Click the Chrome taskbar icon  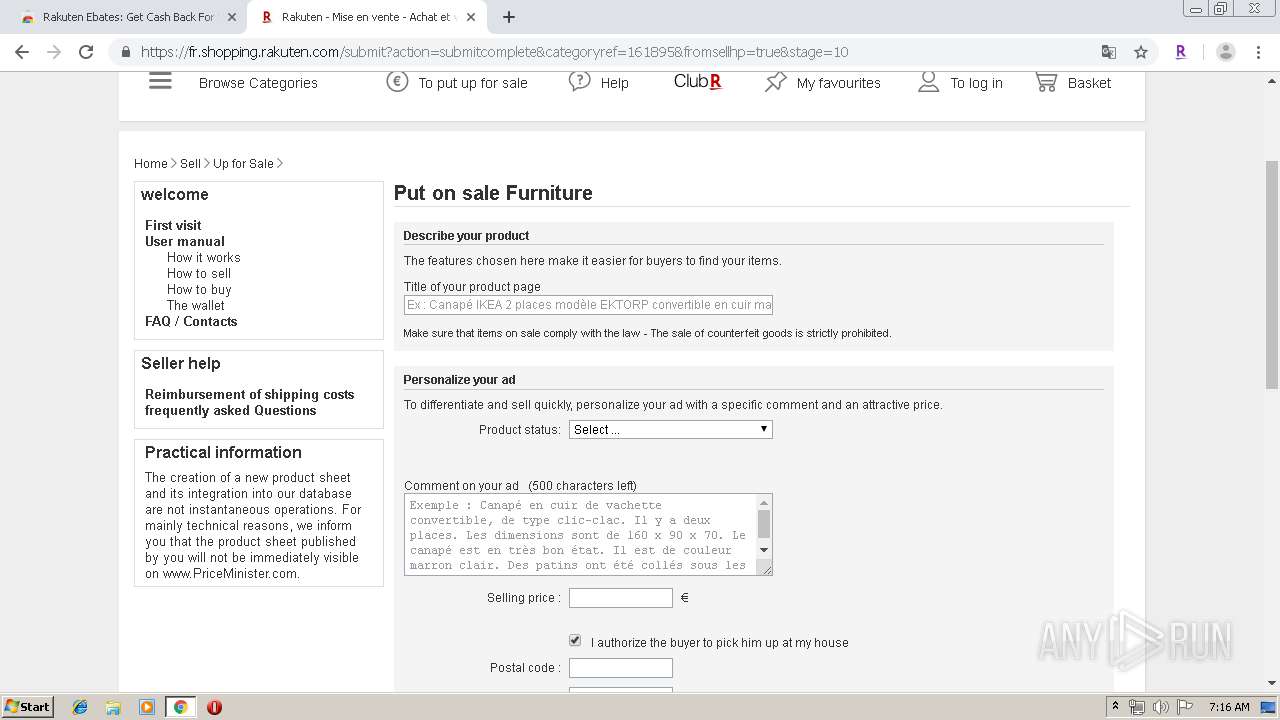180,707
